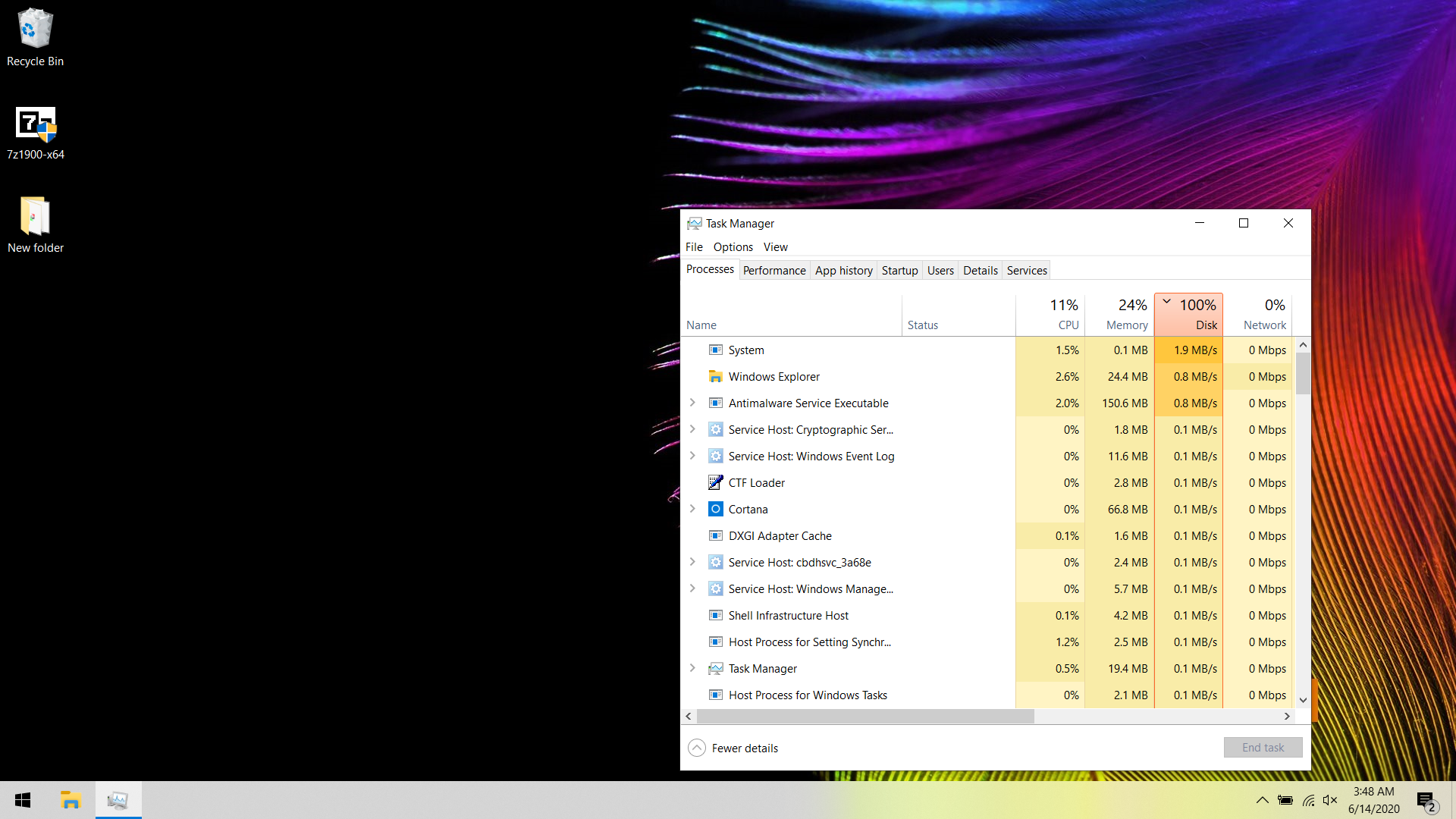Open File Explorer from the taskbar
Image resolution: width=1456 pixels, height=819 pixels.
tap(71, 800)
